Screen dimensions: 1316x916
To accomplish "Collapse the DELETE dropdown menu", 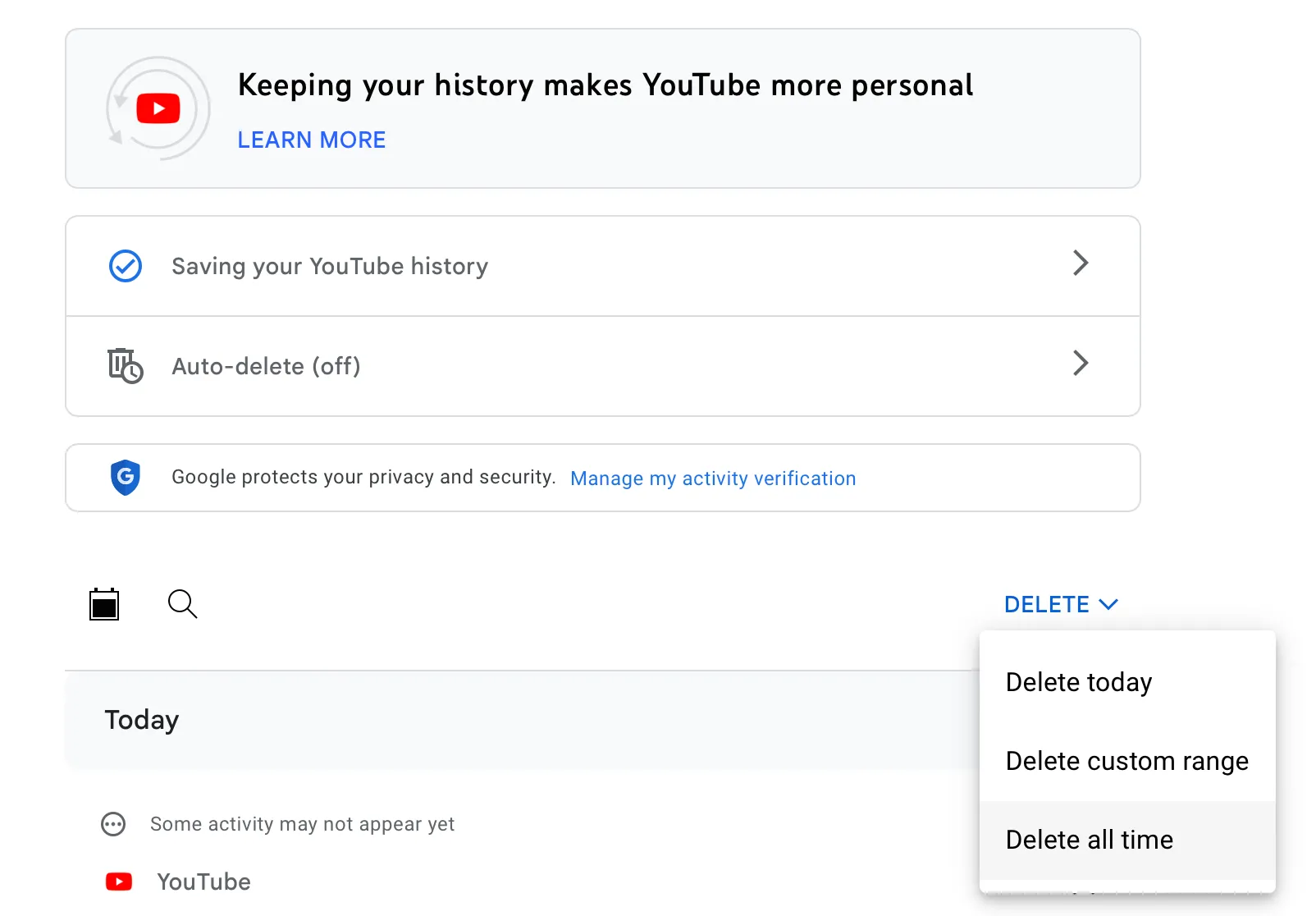I will 1061,605.
